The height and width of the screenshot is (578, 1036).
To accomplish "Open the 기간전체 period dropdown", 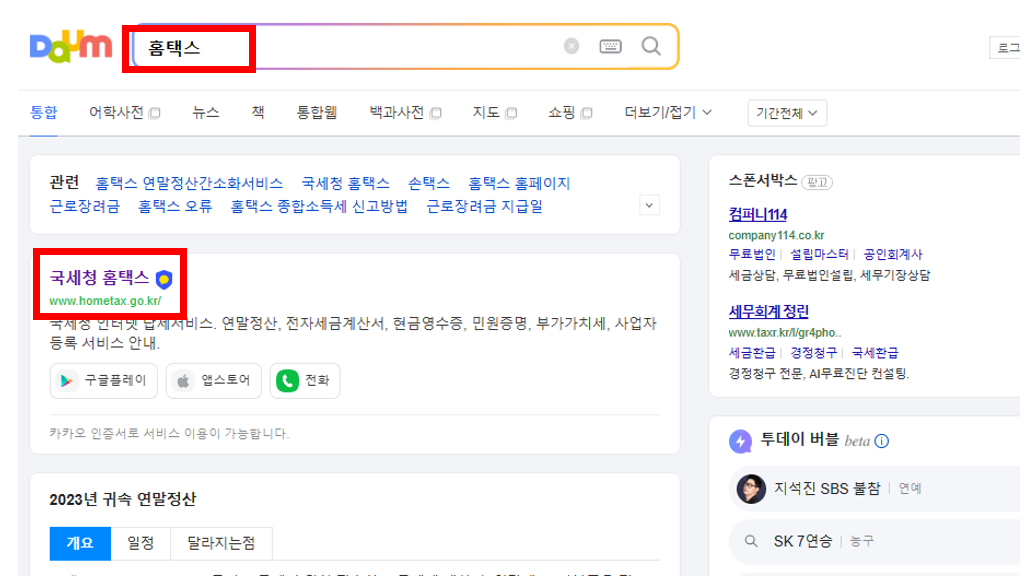I will coord(787,112).
